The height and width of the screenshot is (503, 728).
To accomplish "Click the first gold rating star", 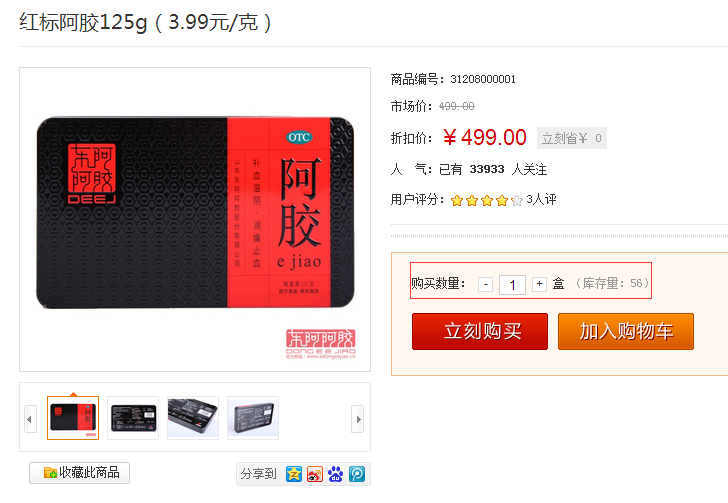I will [457, 201].
